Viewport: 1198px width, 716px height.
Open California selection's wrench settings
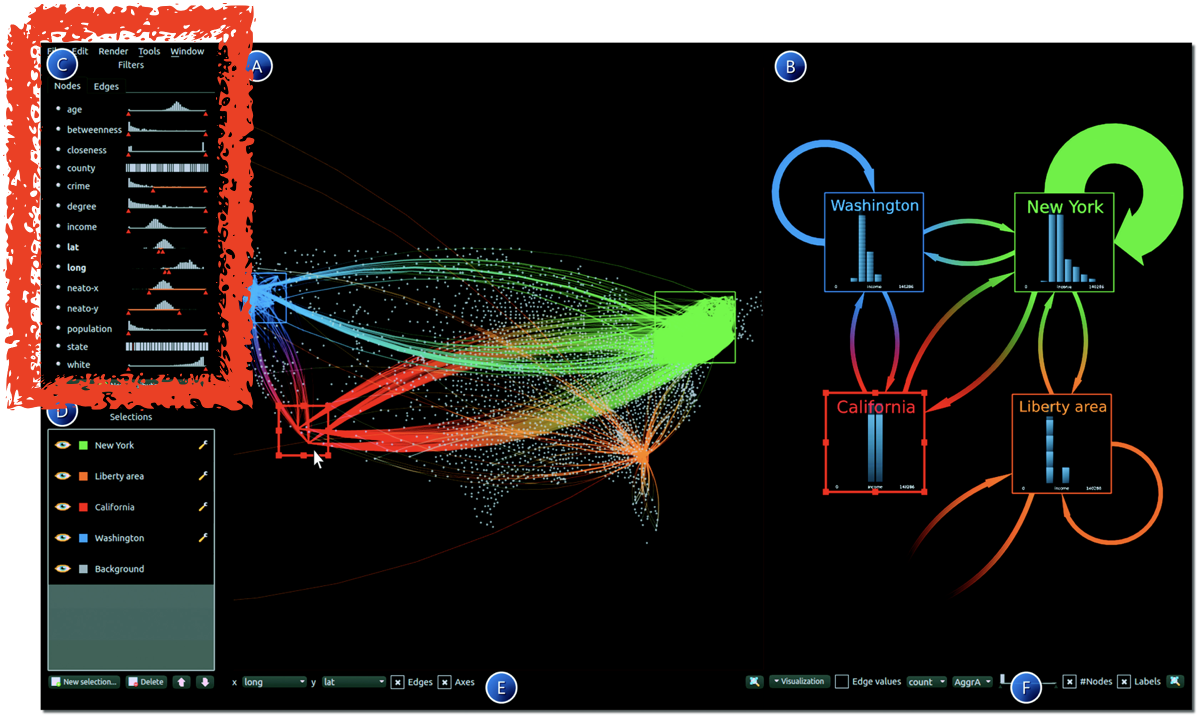(x=203, y=507)
